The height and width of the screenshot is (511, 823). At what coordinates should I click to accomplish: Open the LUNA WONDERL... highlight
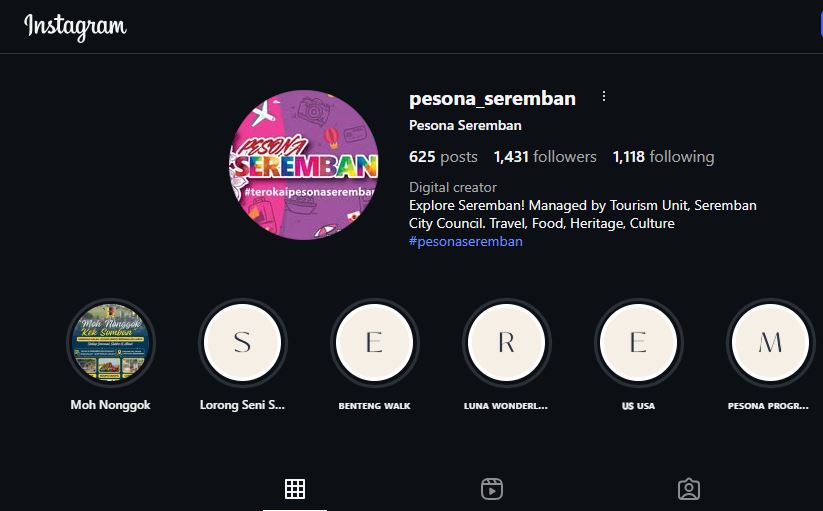tap(506, 343)
